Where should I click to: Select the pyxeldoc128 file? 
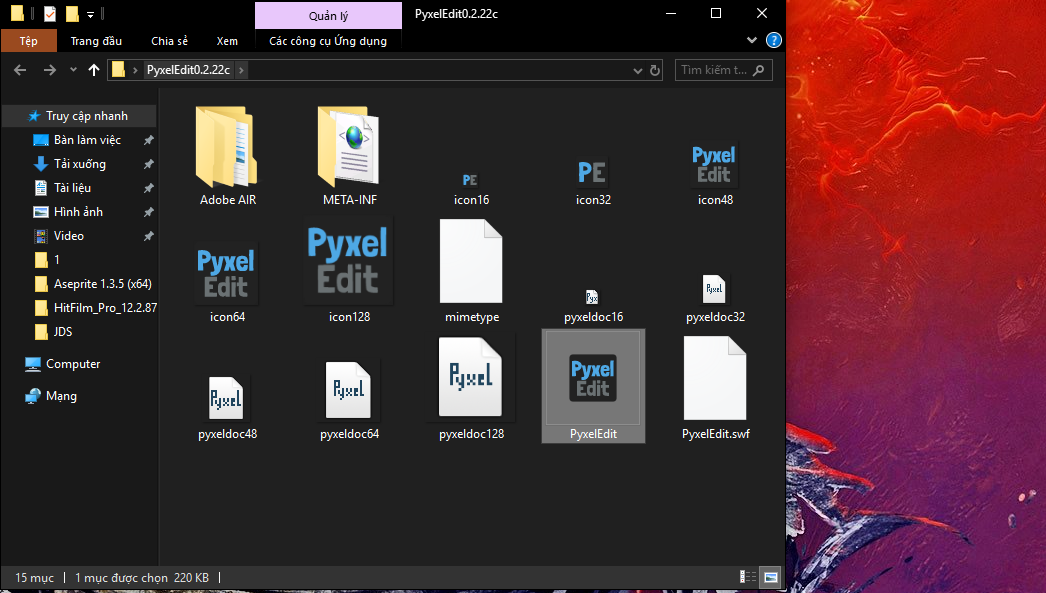(471, 381)
